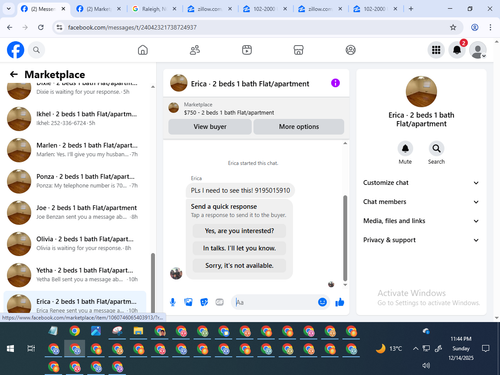500x375 pixels.
Task: Click the Facebook logo
Action: coord(15,50)
